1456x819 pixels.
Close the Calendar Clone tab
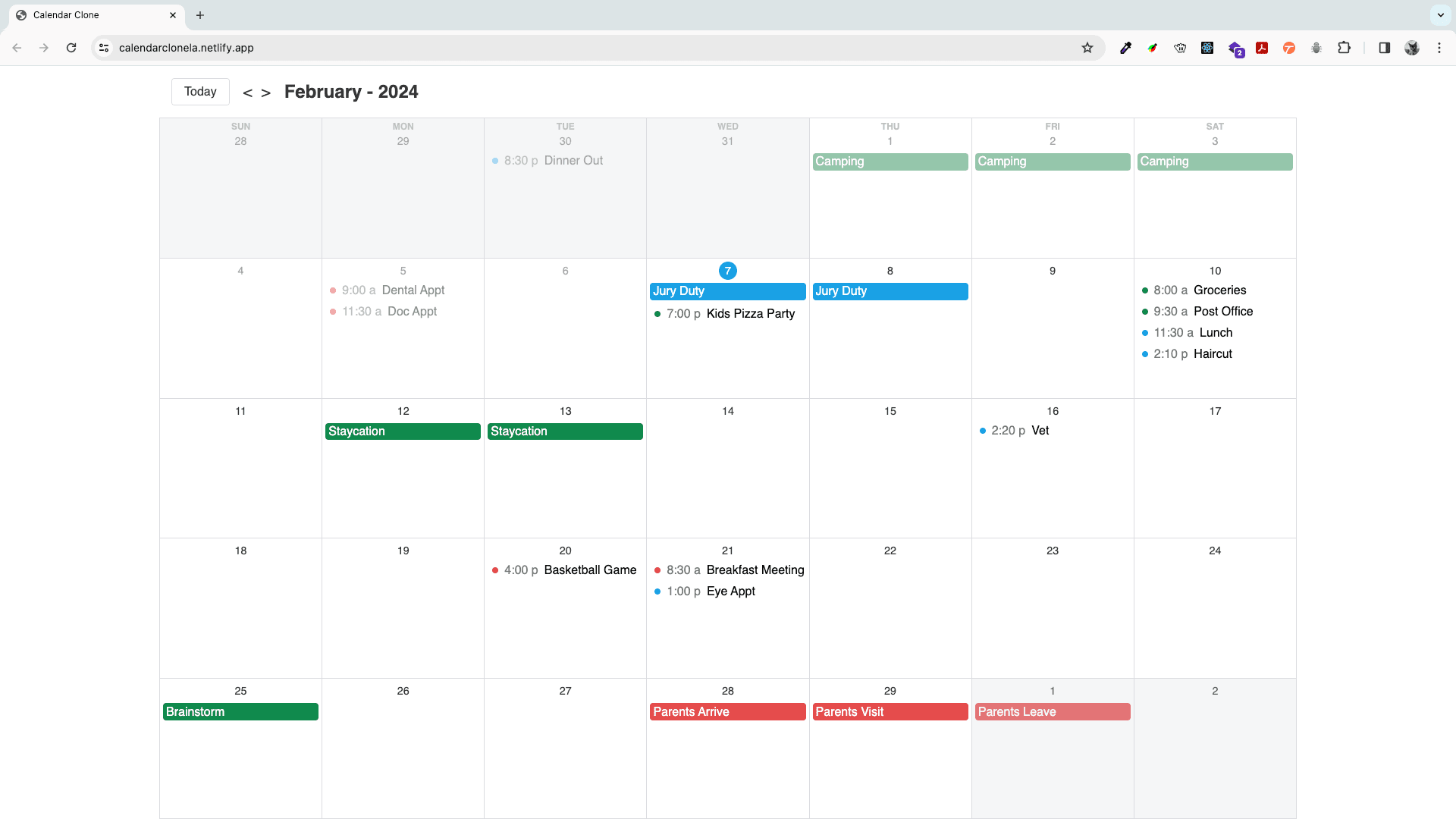click(173, 15)
